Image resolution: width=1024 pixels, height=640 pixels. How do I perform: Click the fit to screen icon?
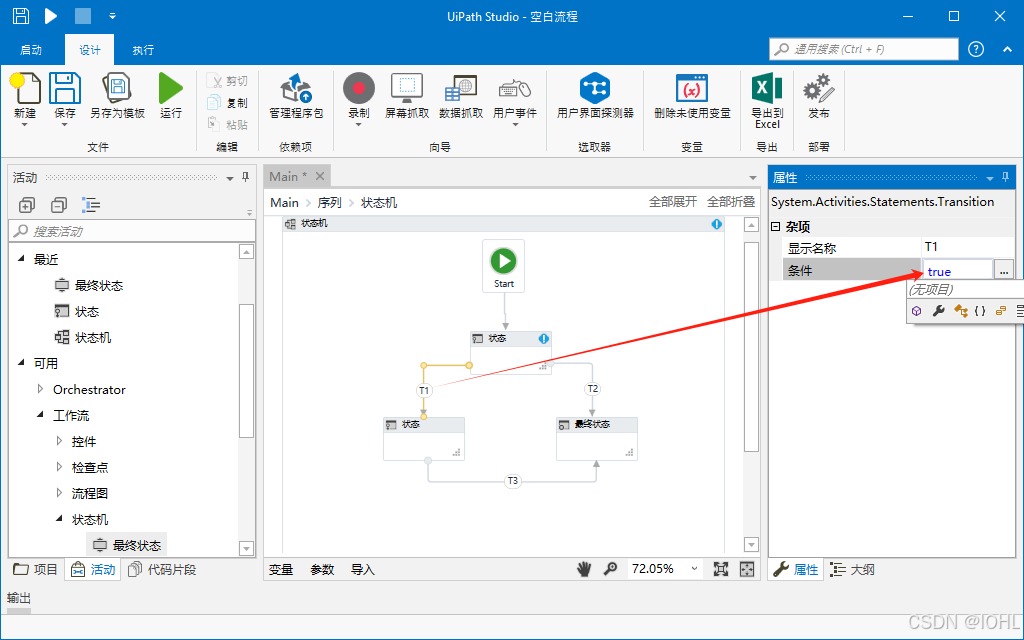[720, 569]
